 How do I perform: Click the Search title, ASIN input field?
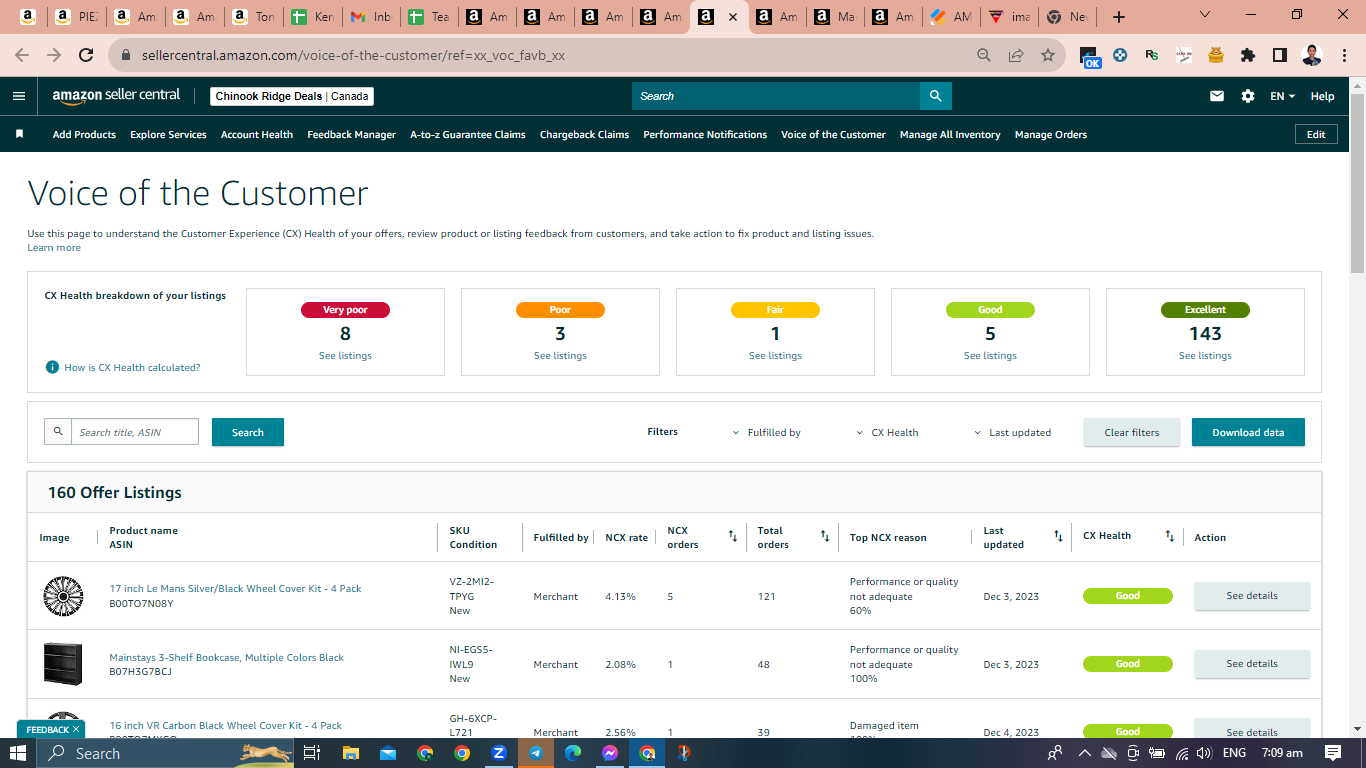pos(134,432)
